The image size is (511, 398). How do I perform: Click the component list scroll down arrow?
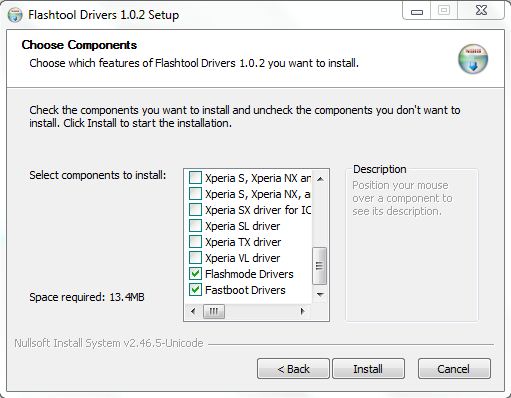pos(320,295)
